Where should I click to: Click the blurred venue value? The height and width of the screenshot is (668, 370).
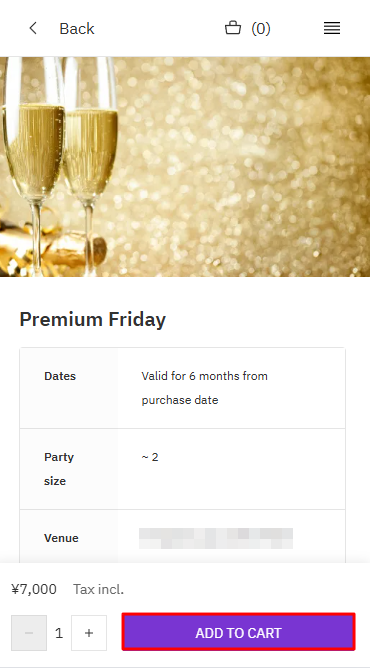(x=216, y=538)
